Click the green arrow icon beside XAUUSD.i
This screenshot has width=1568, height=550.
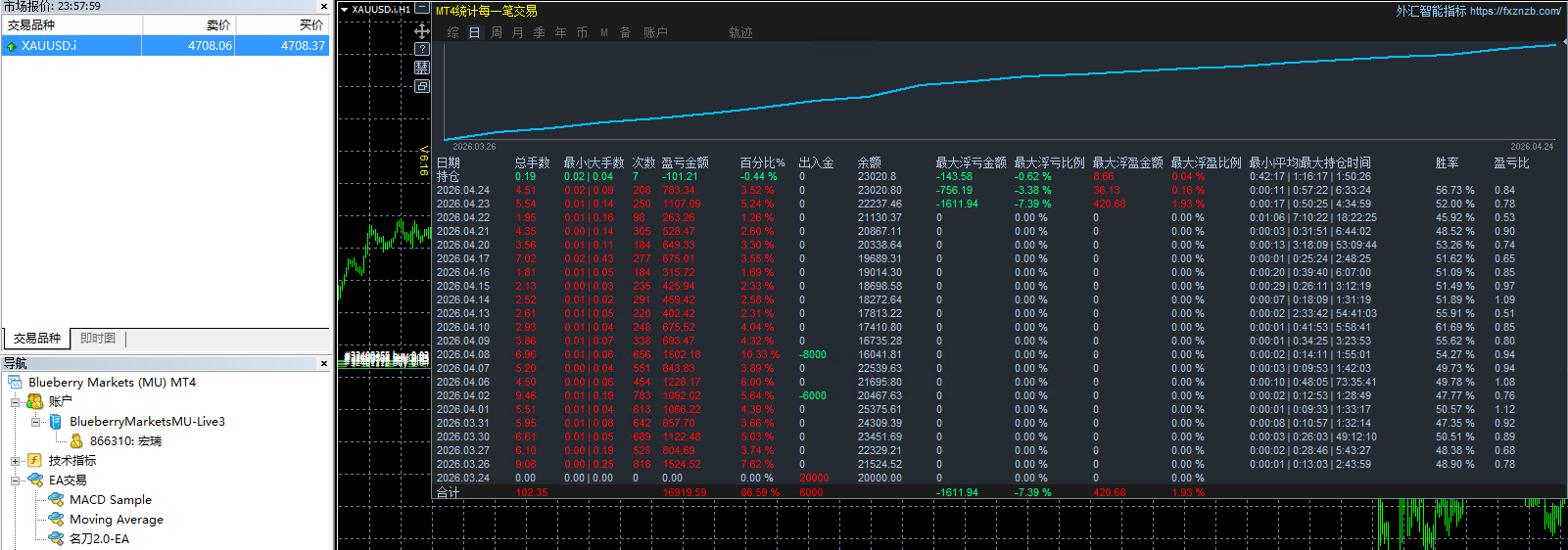point(11,46)
